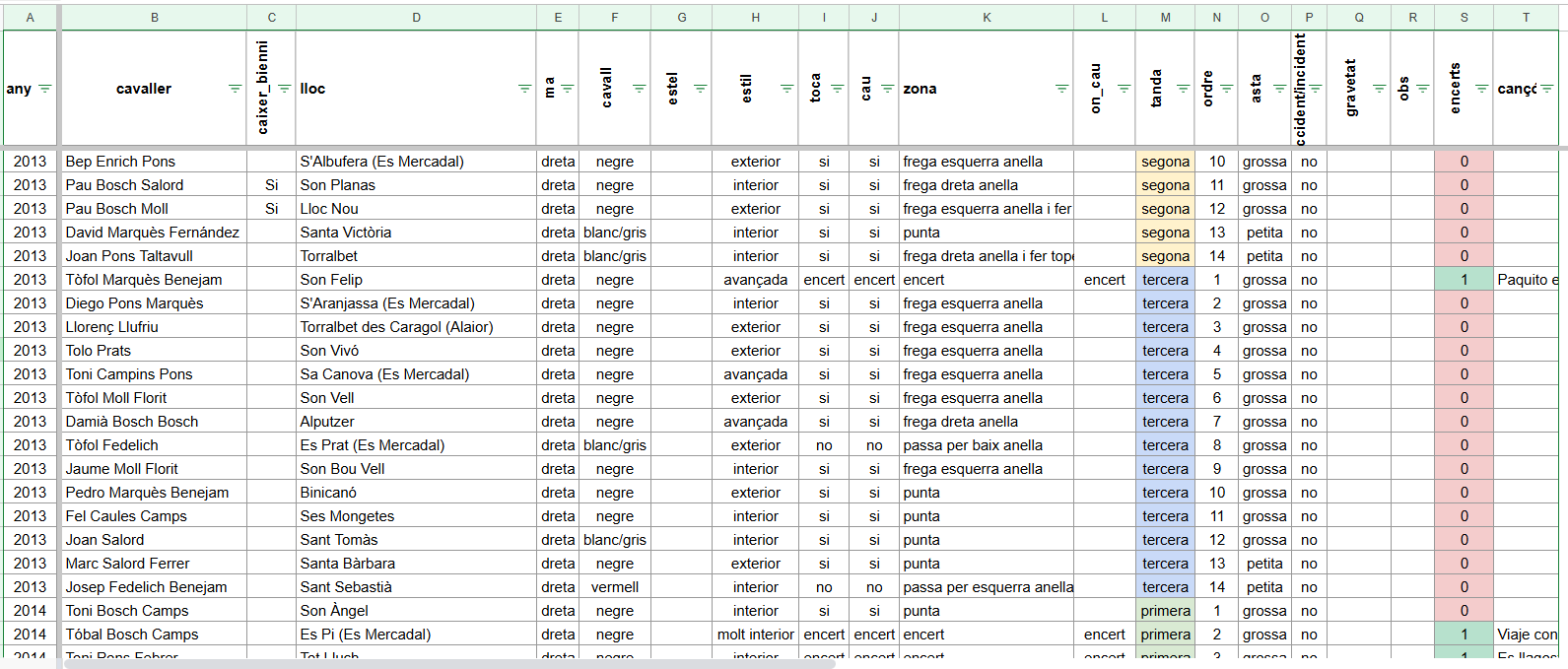This screenshot has height=669, width=1568.
Task: Click the horizontal scrollbar at the bottom
Action: [x=449, y=664]
